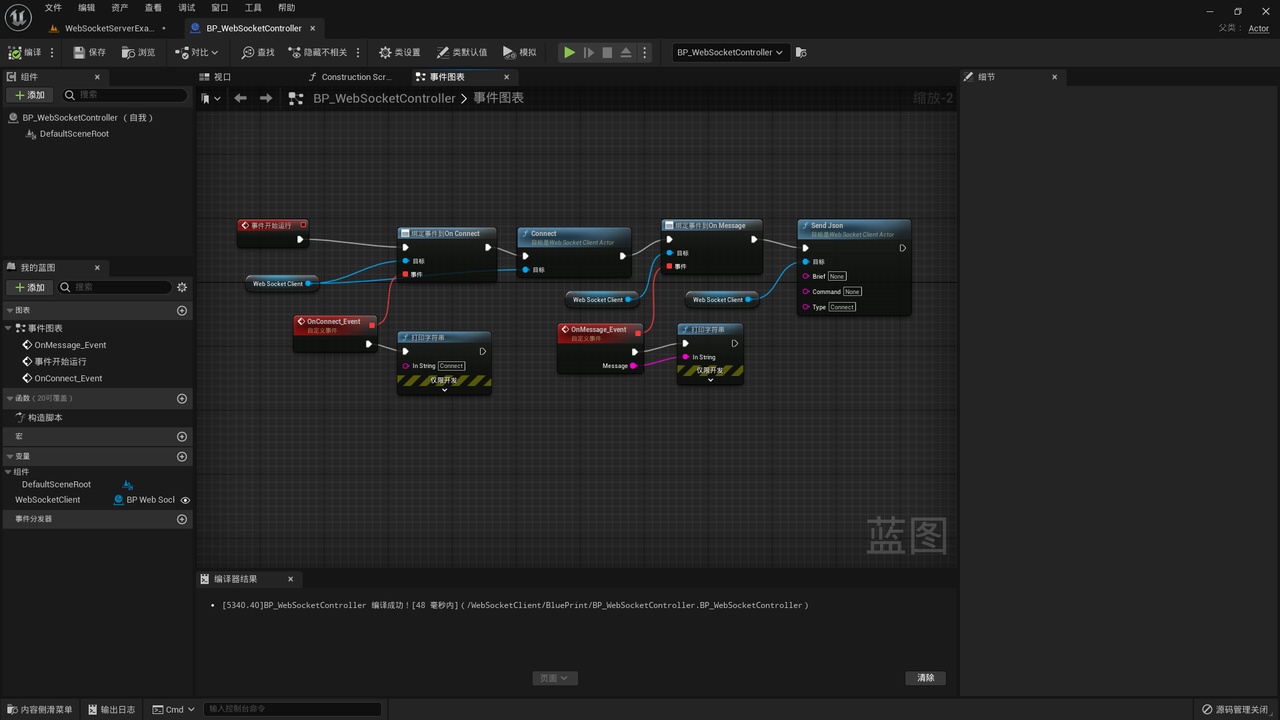Open the 工具 menu
This screenshot has width=1280, height=720.
tap(253, 8)
